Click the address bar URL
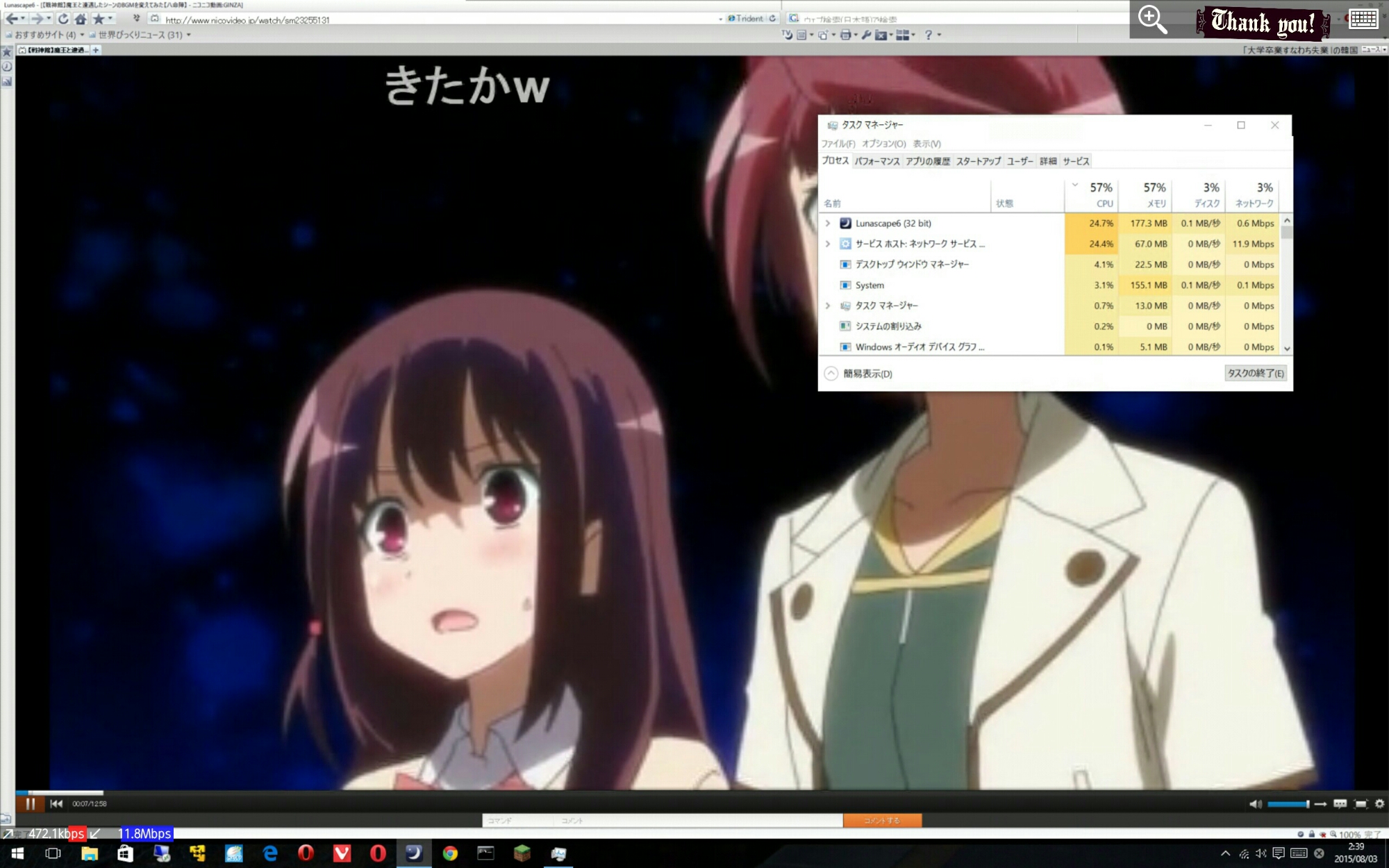This screenshot has height=868, width=1389. click(x=247, y=20)
